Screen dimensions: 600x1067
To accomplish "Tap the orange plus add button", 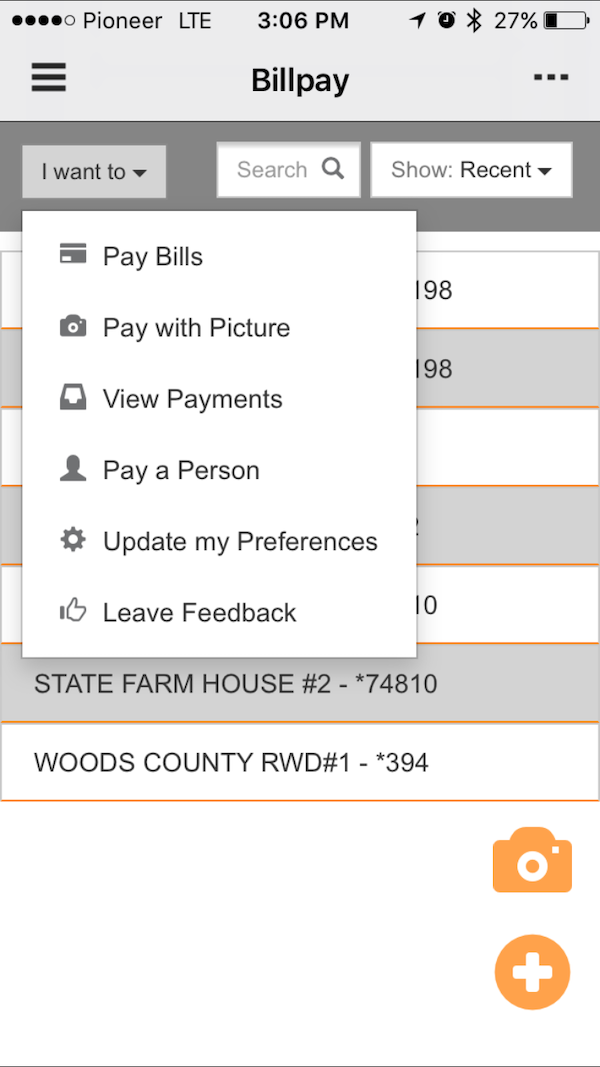I will pyautogui.click(x=532, y=972).
